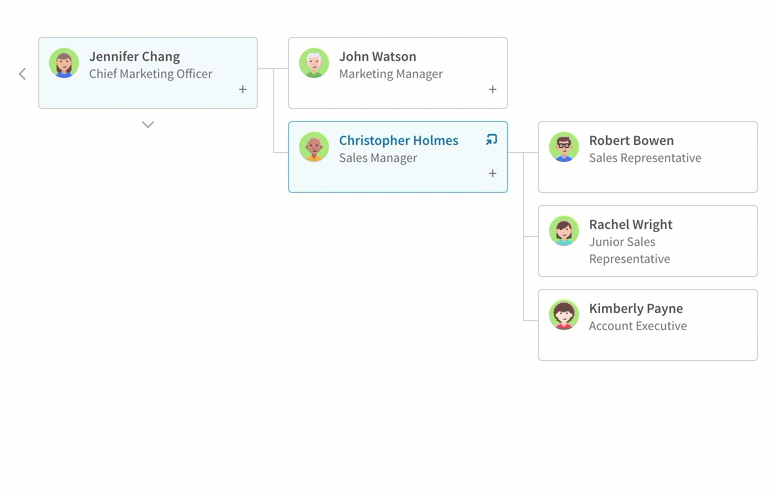Open Christopher Holmes name link
772x495 pixels.
(x=398, y=140)
